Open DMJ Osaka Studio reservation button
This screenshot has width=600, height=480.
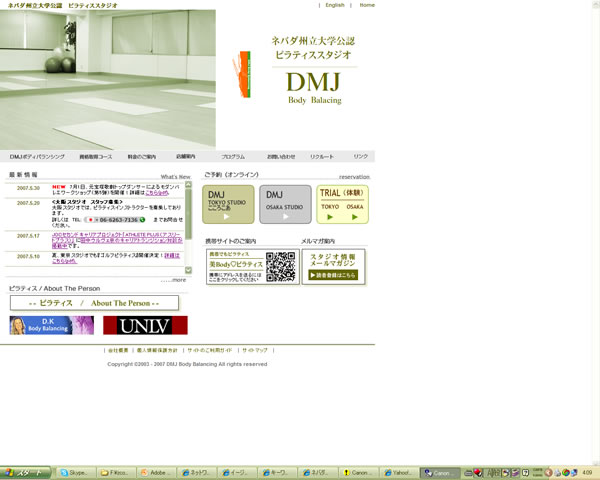[285, 204]
